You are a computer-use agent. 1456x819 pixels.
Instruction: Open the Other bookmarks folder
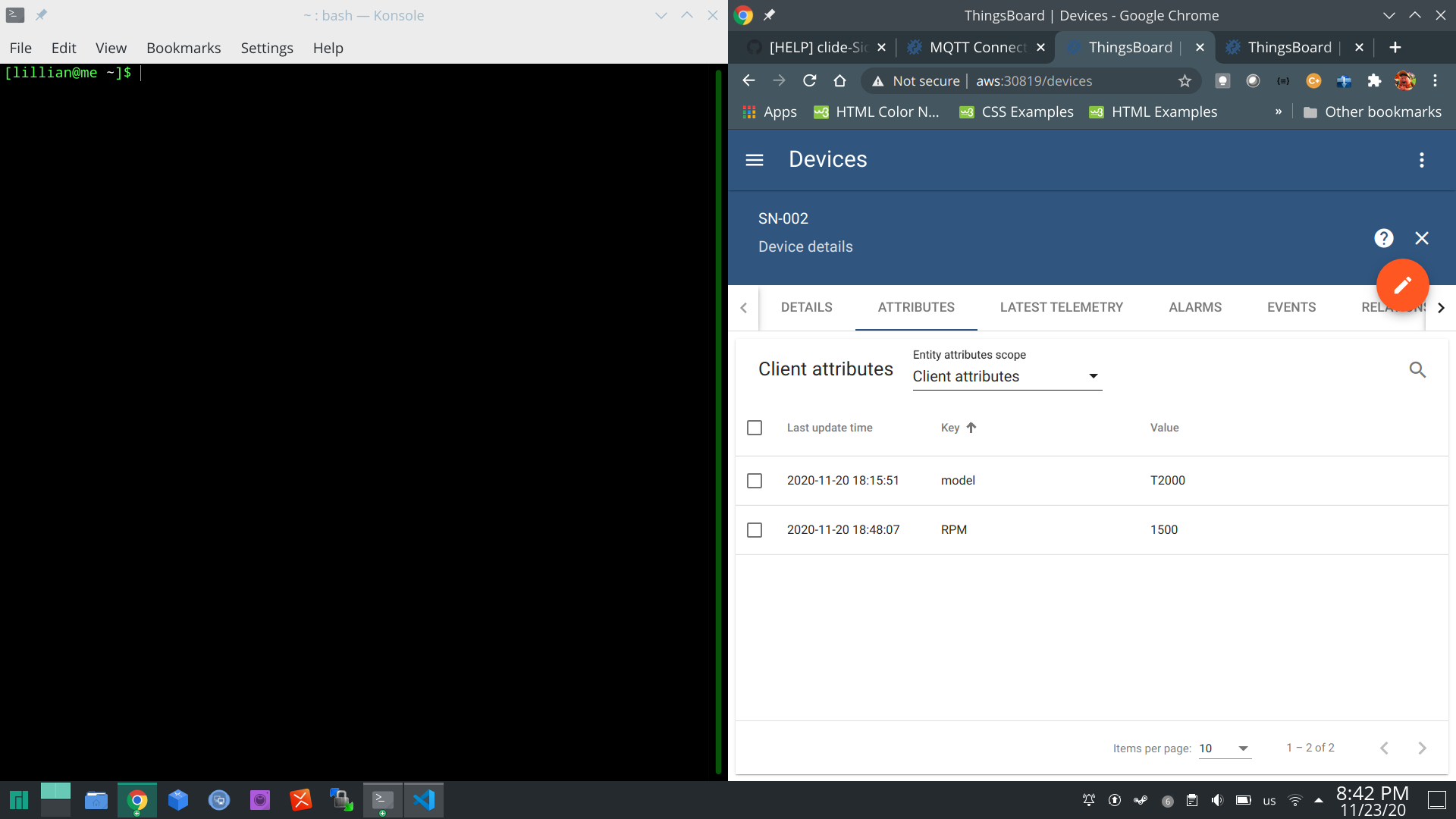[x=1373, y=111]
